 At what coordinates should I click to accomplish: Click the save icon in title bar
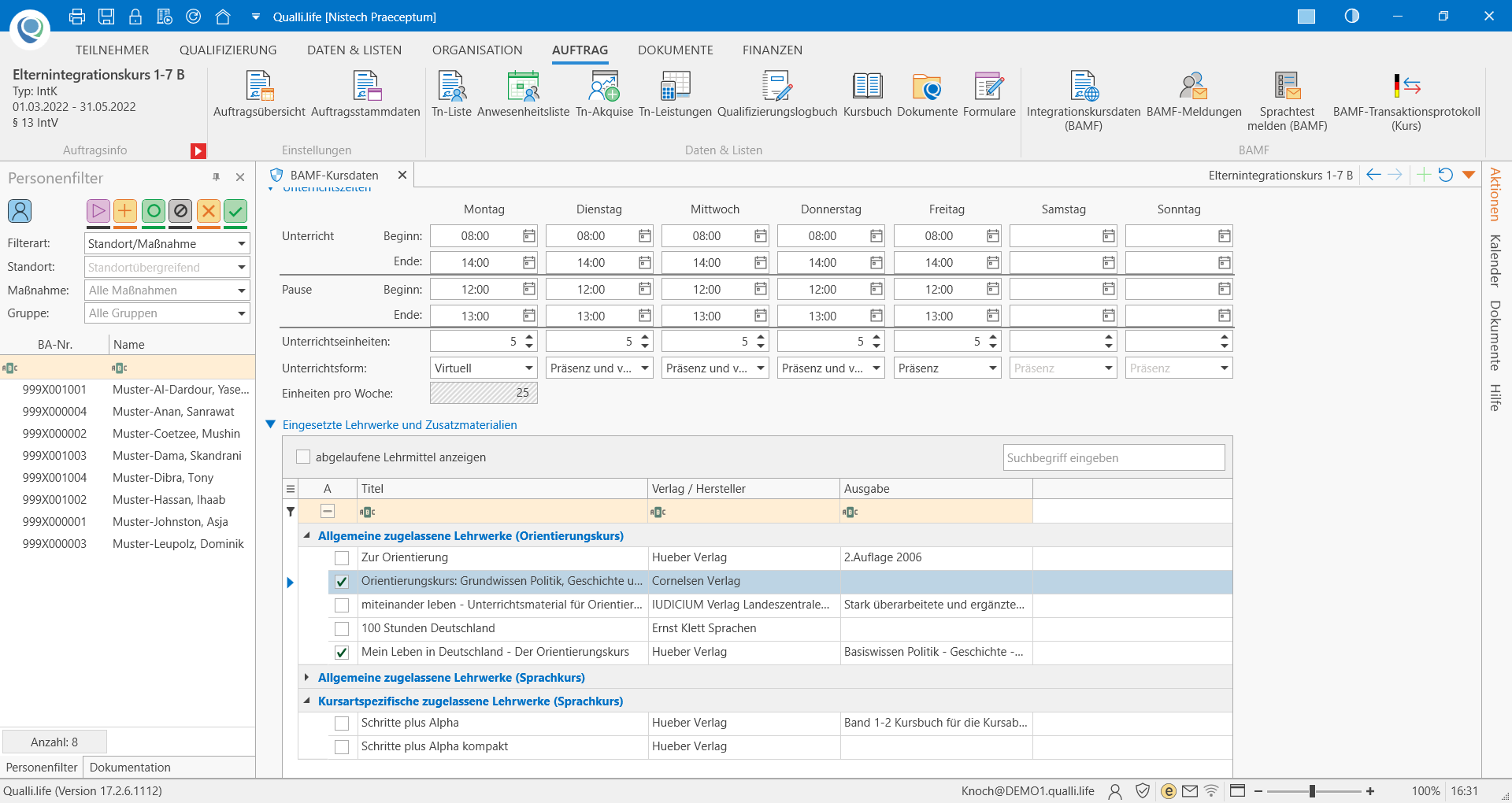click(x=106, y=17)
